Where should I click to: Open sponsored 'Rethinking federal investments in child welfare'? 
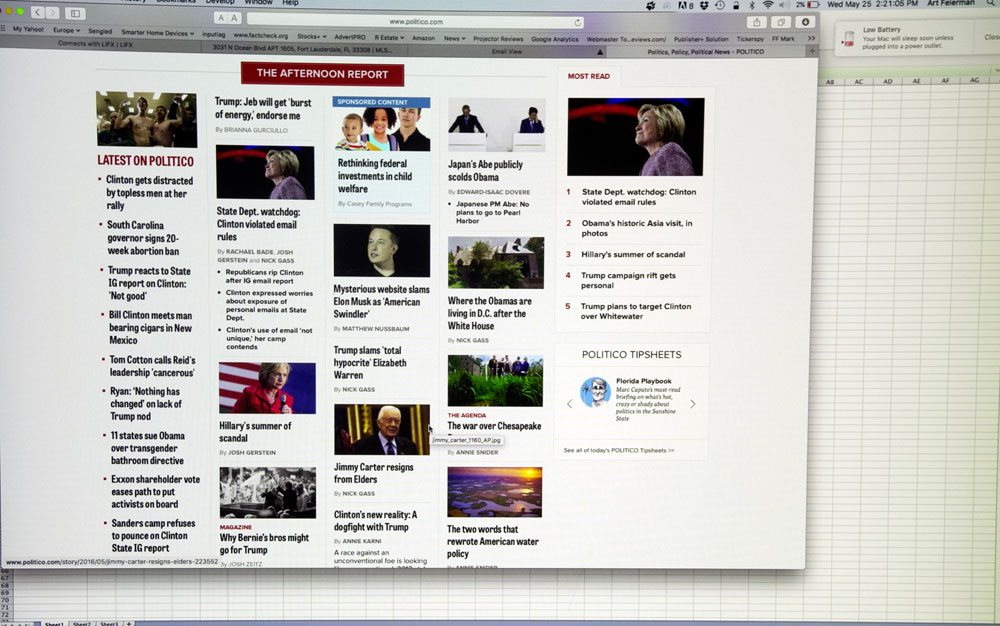click(x=375, y=176)
